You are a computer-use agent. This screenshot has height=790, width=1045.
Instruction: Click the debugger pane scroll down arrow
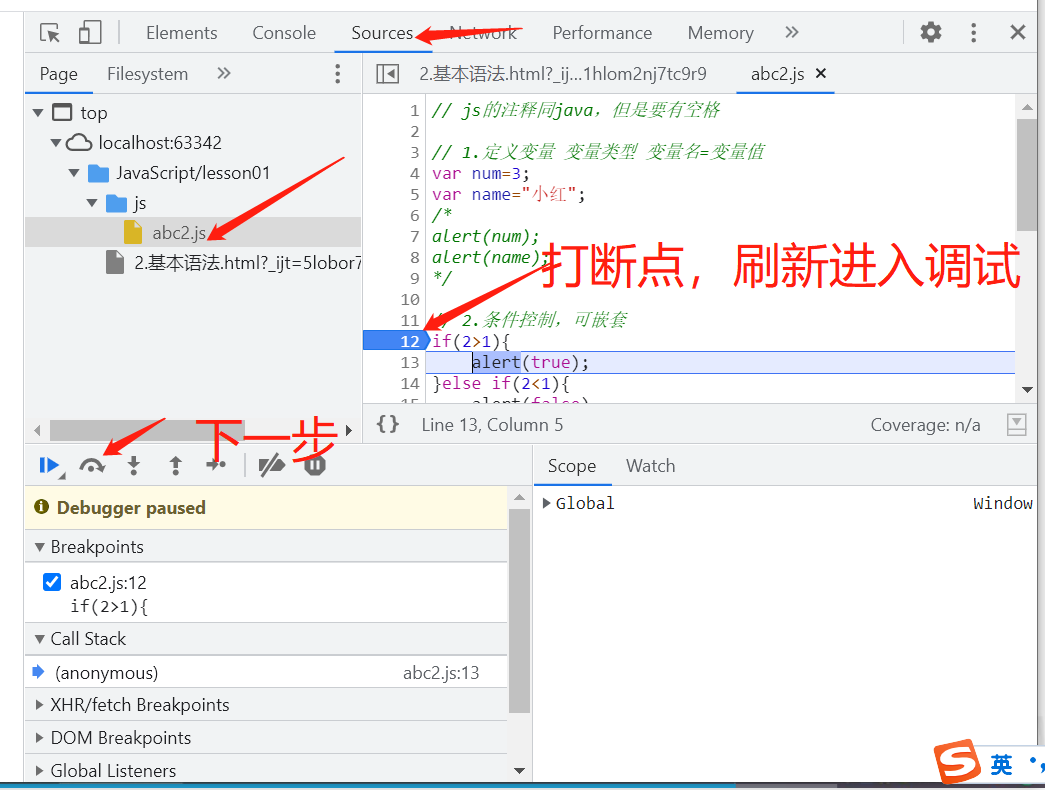coord(520,771)
